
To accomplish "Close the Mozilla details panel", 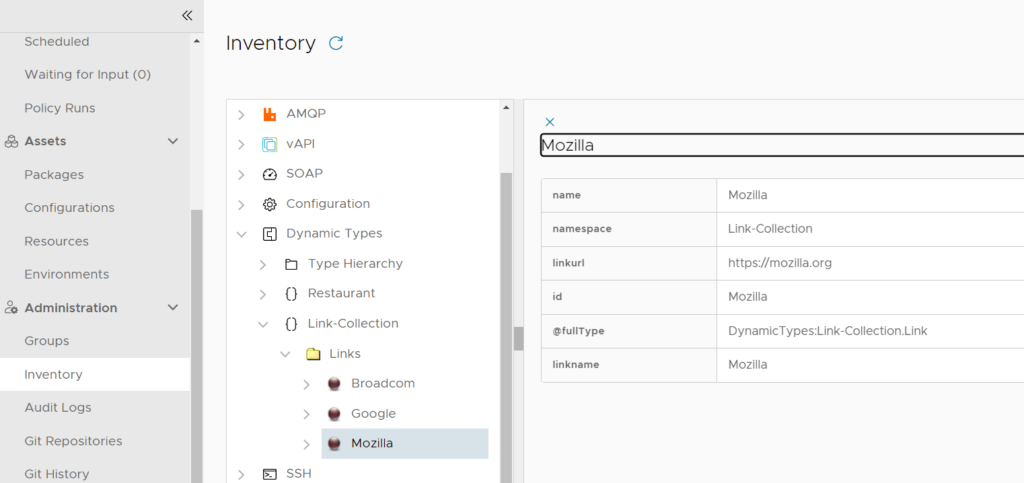I will pos(550,122).
